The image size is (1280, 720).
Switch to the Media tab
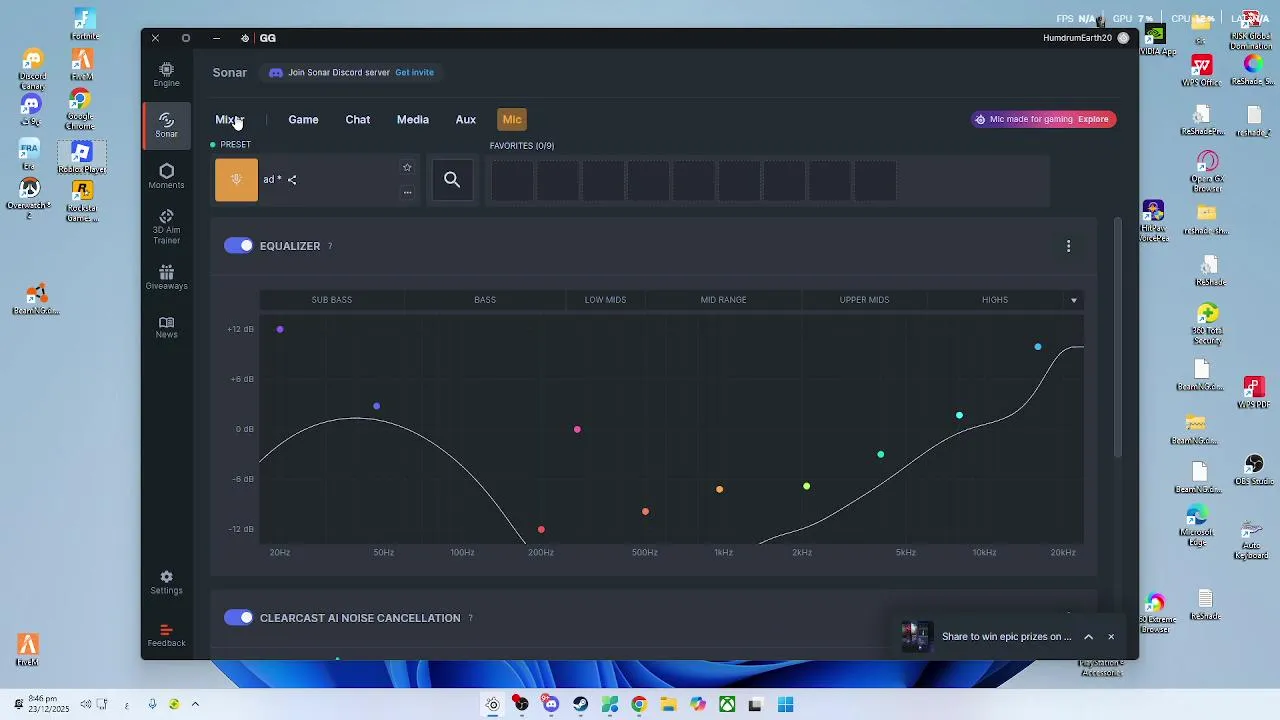coord(413,120)
